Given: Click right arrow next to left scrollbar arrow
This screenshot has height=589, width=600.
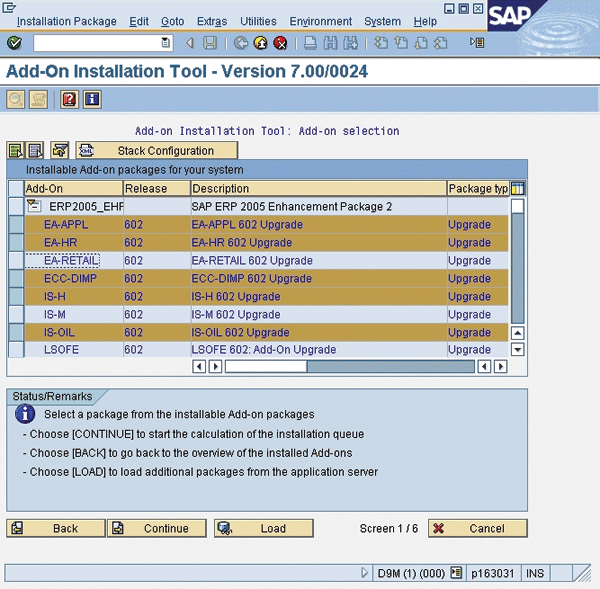Looking at the screenshot, I should point(216,367).
